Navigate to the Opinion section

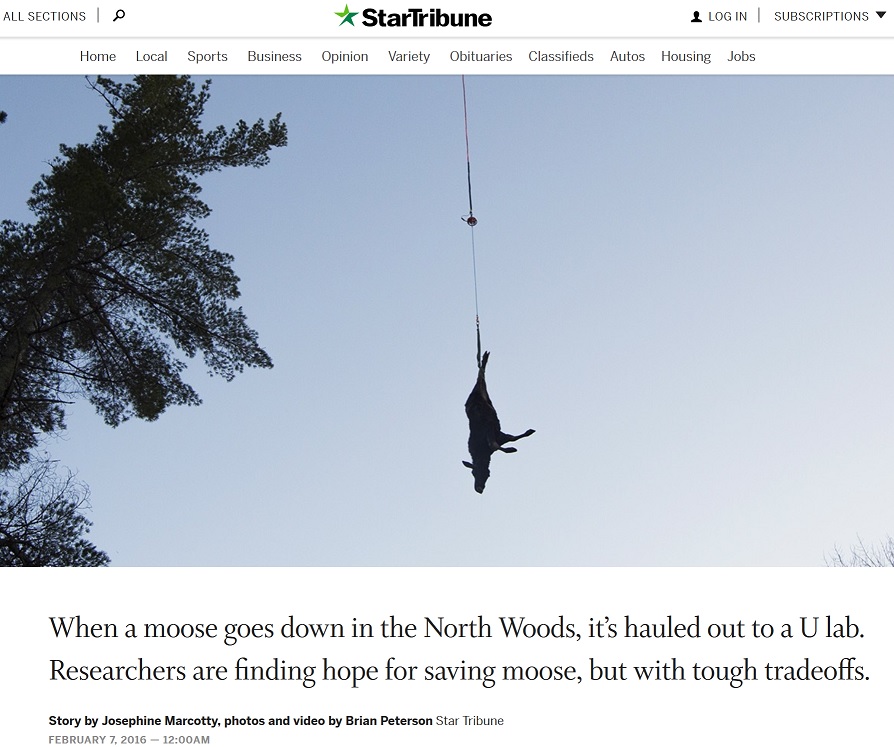(344, 56)
